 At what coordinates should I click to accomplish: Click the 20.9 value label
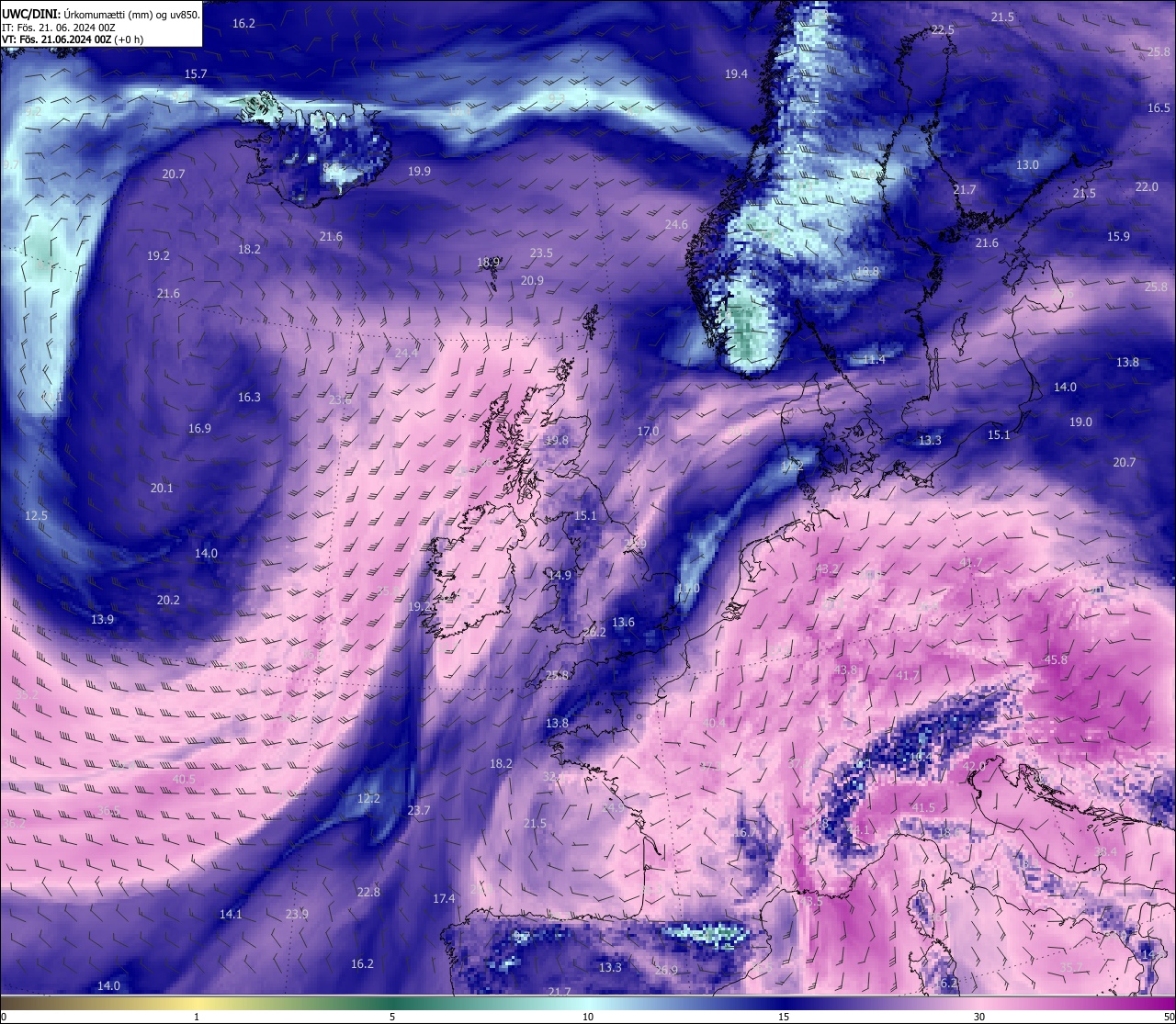click(532, 280)
